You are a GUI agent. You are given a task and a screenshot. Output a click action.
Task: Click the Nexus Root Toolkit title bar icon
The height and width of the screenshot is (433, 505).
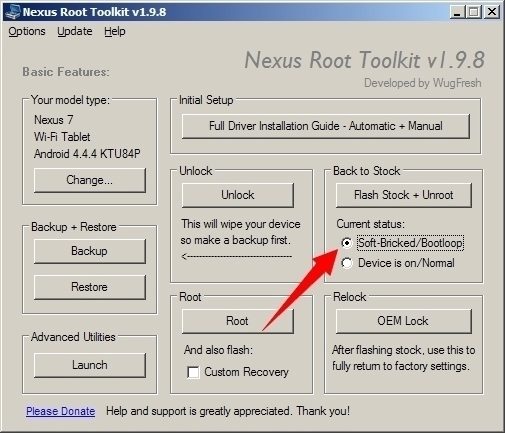[12, 12]
